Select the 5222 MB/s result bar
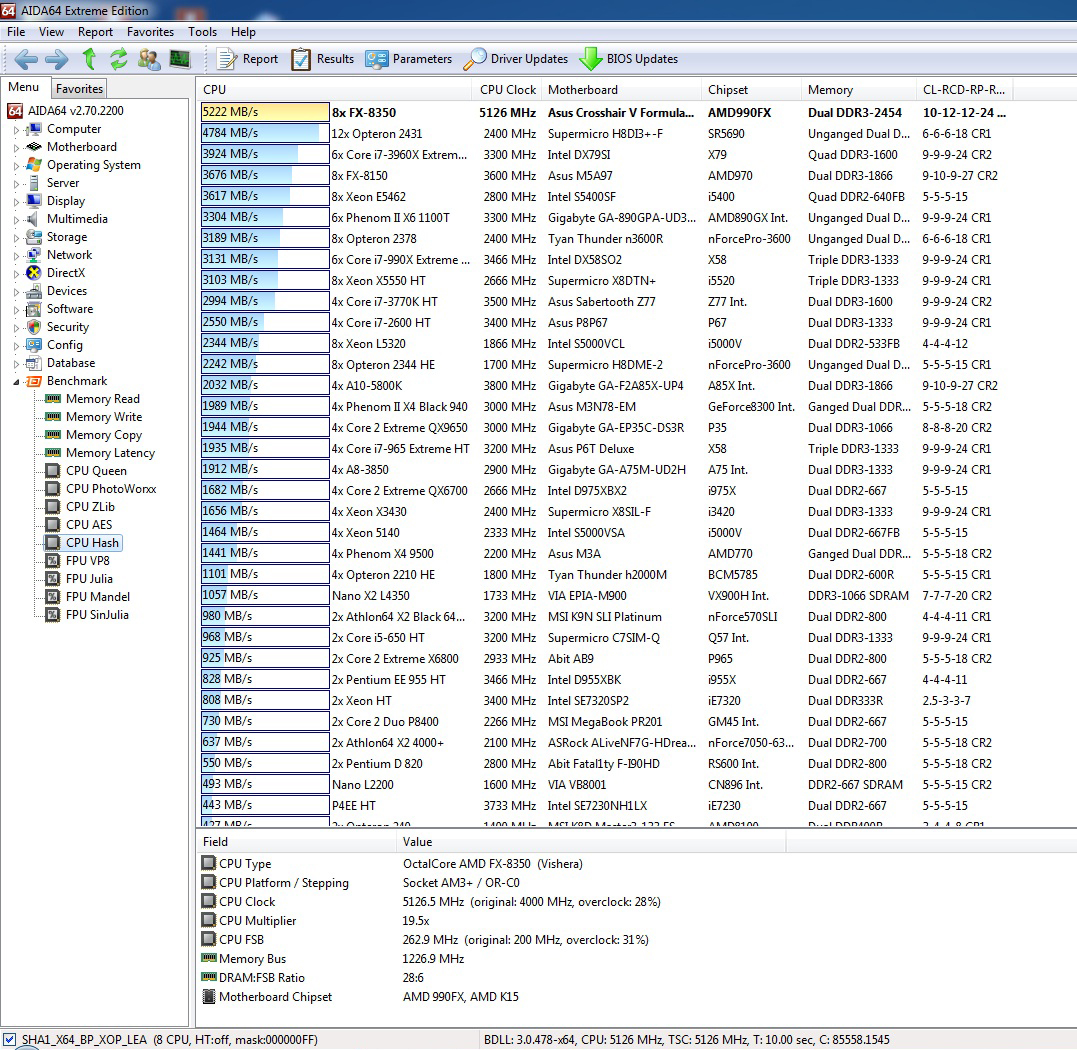This screenshot has height=1050, width=1077. tap(265, 112)
